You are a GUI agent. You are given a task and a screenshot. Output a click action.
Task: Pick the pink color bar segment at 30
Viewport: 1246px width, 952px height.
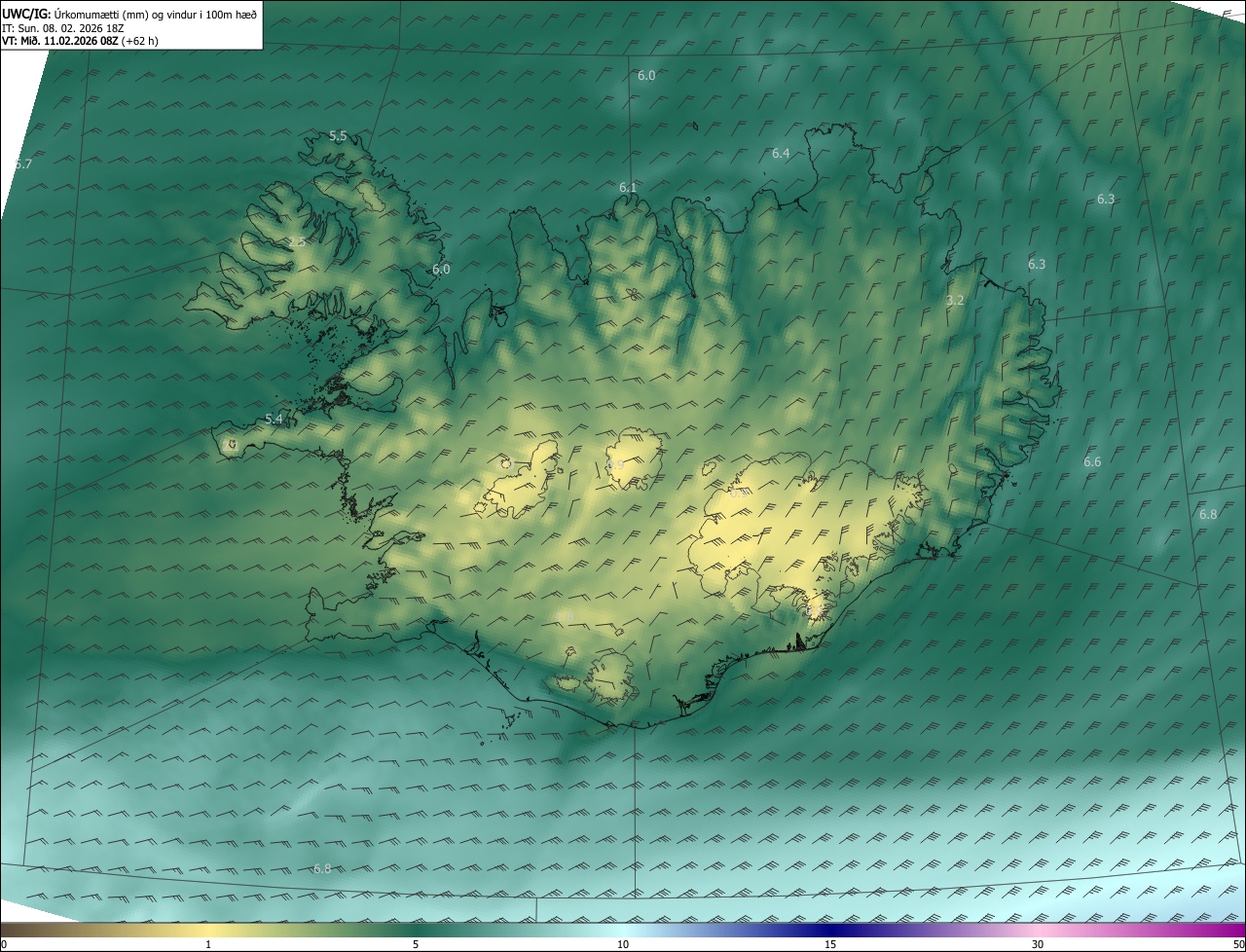pyautogui.click(x=1038, y=930)
